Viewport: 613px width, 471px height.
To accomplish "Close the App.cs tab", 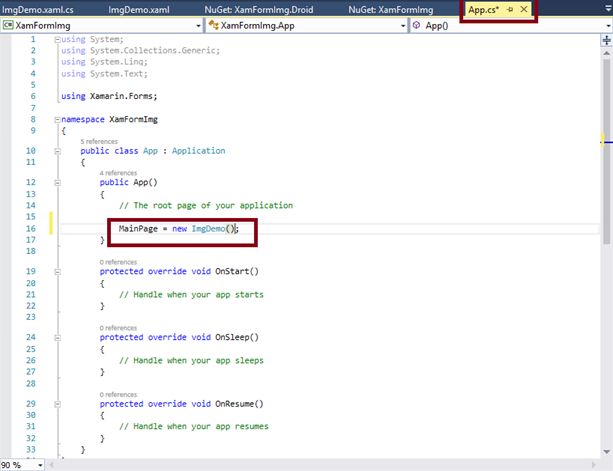I will (524, 9).
